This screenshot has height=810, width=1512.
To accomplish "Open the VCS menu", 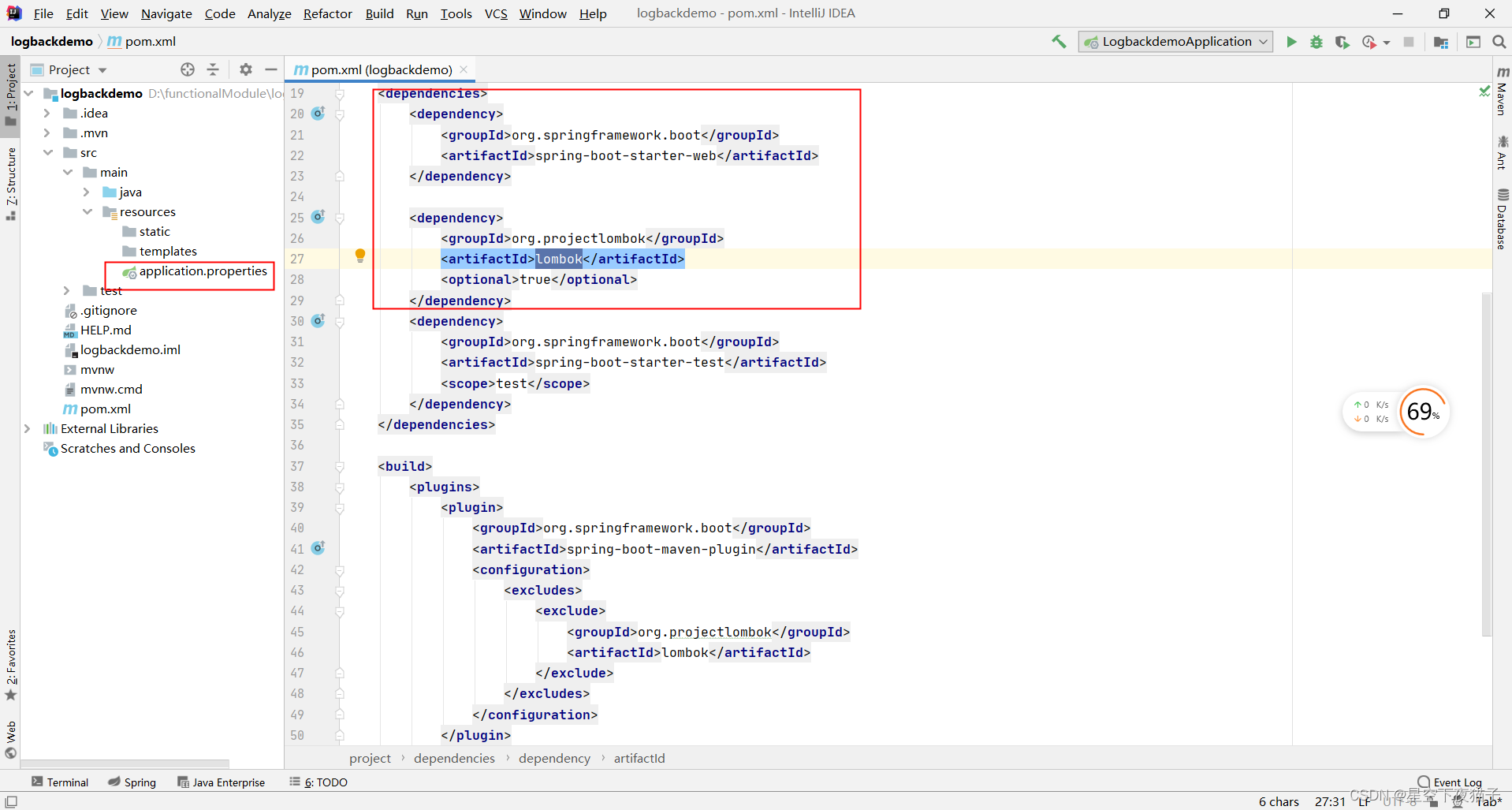I will coord(496,13).
